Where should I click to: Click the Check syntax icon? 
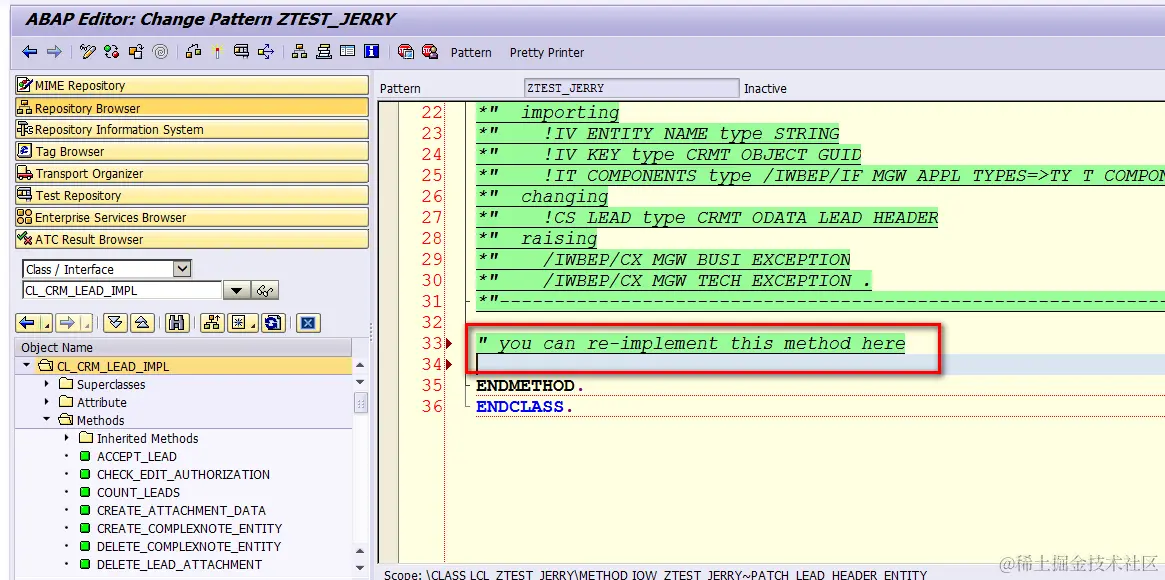pyautogui.click(x=194, y=51)
